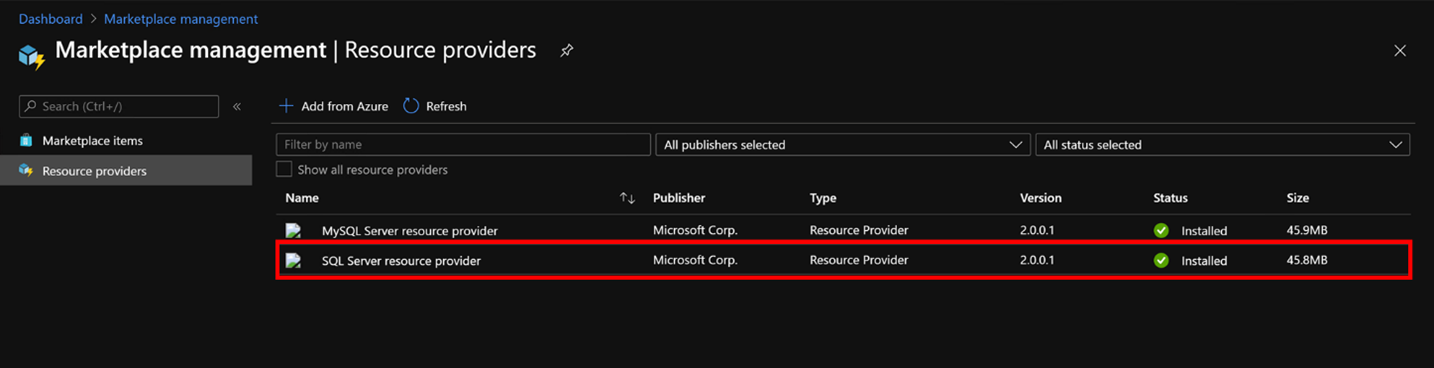Click Resource Provider type in MySQL row

[859, 230]
